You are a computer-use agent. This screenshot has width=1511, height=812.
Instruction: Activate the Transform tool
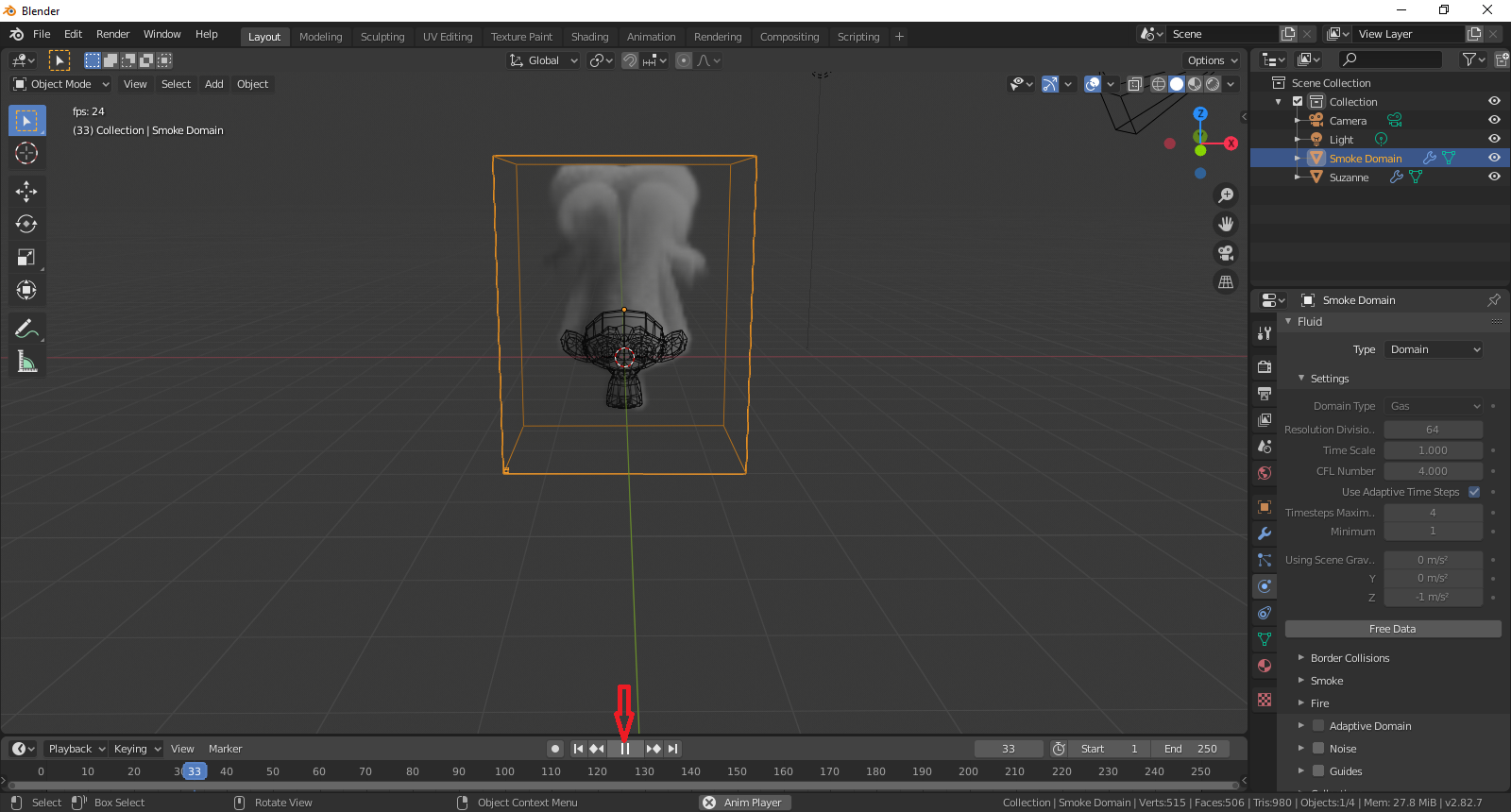(x=26, y=290)
